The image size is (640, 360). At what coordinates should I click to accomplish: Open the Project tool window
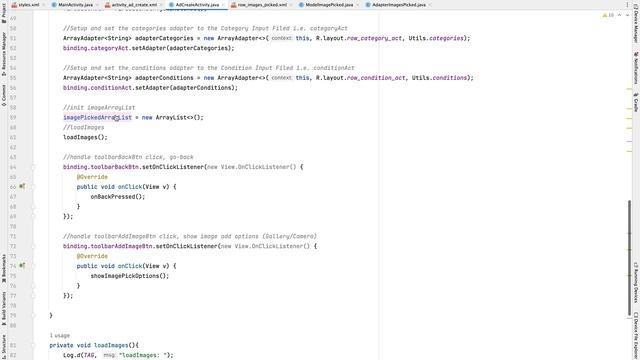tap(4, 13)
